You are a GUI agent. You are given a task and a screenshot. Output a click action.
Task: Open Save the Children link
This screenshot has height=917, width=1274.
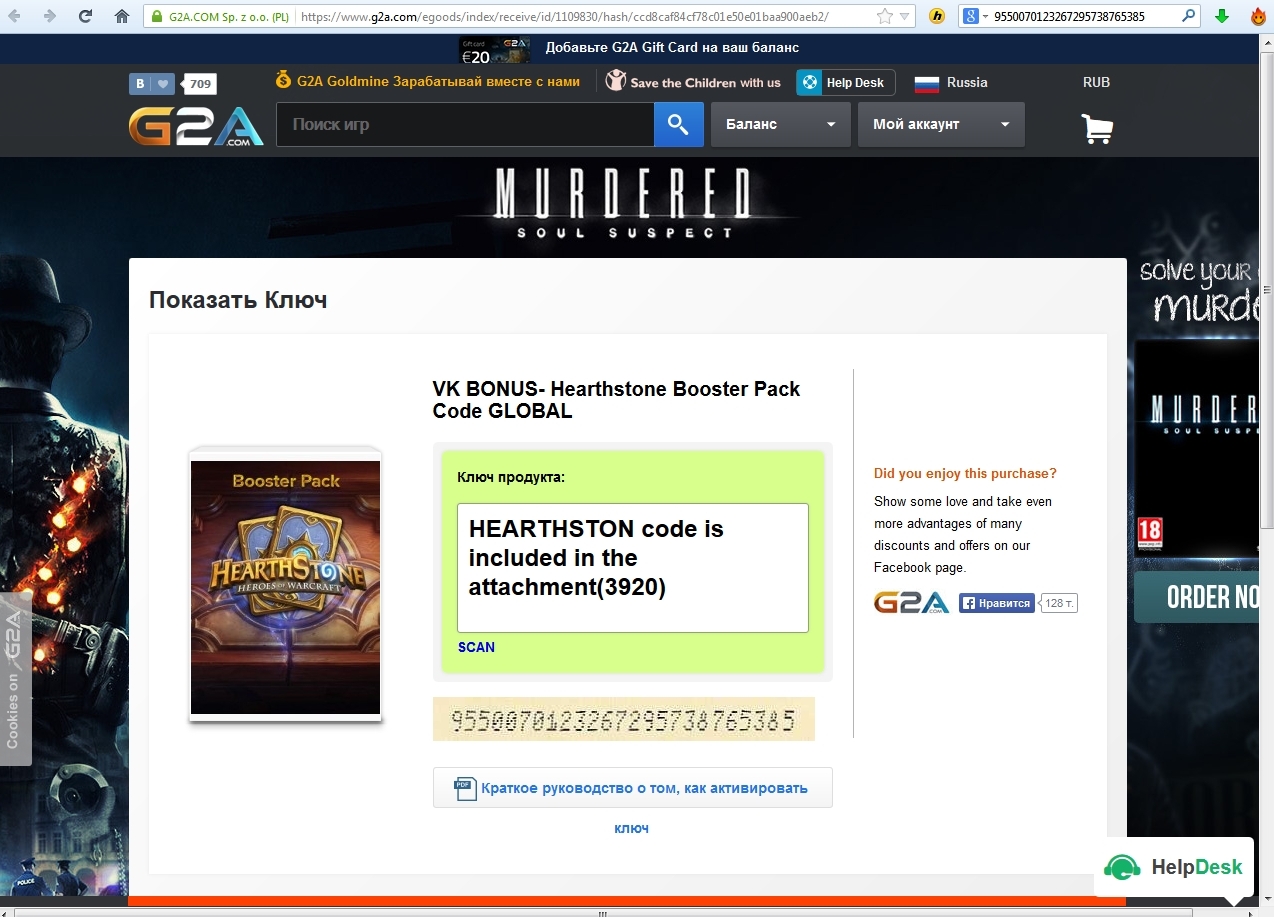(693, 82)
